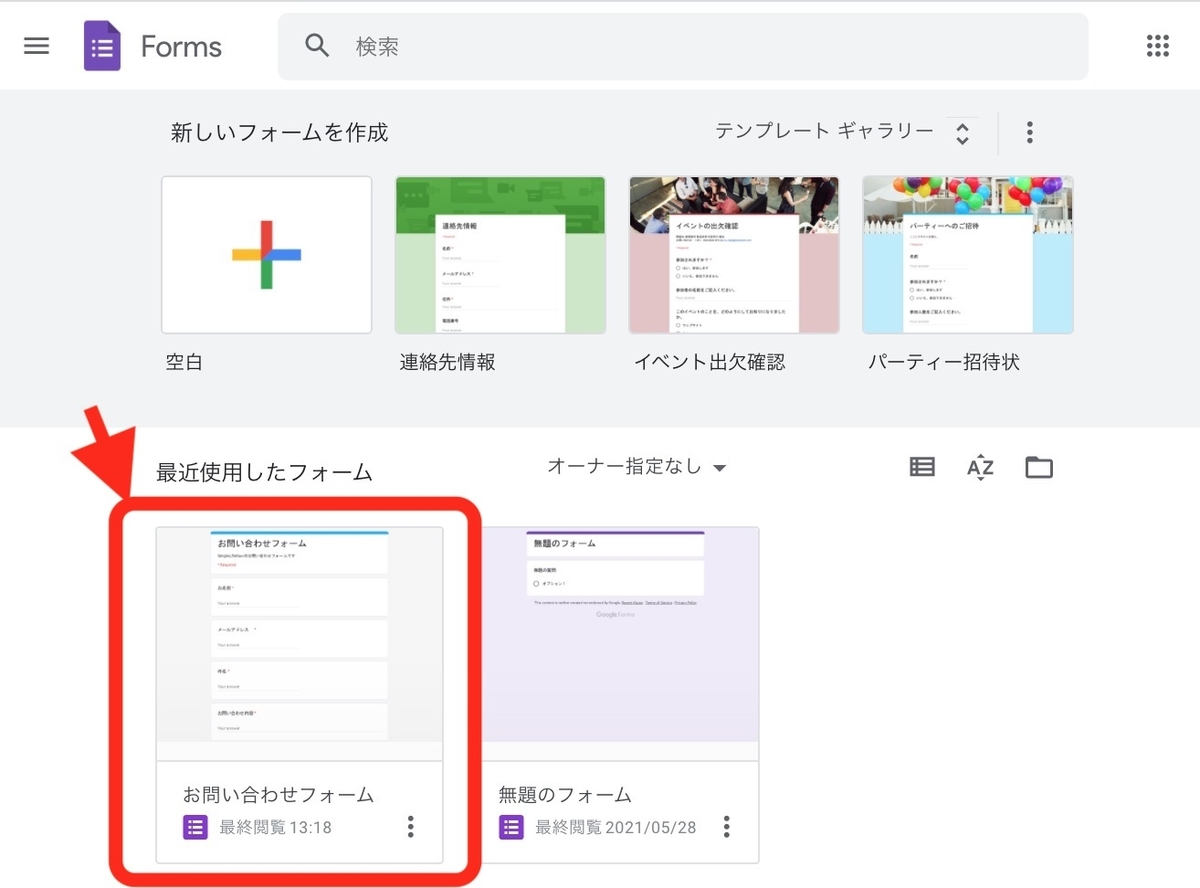1200x888 pixels.
Task: Open the オーナー指定なし filter dropdown
Action: (x=637, y=466)
